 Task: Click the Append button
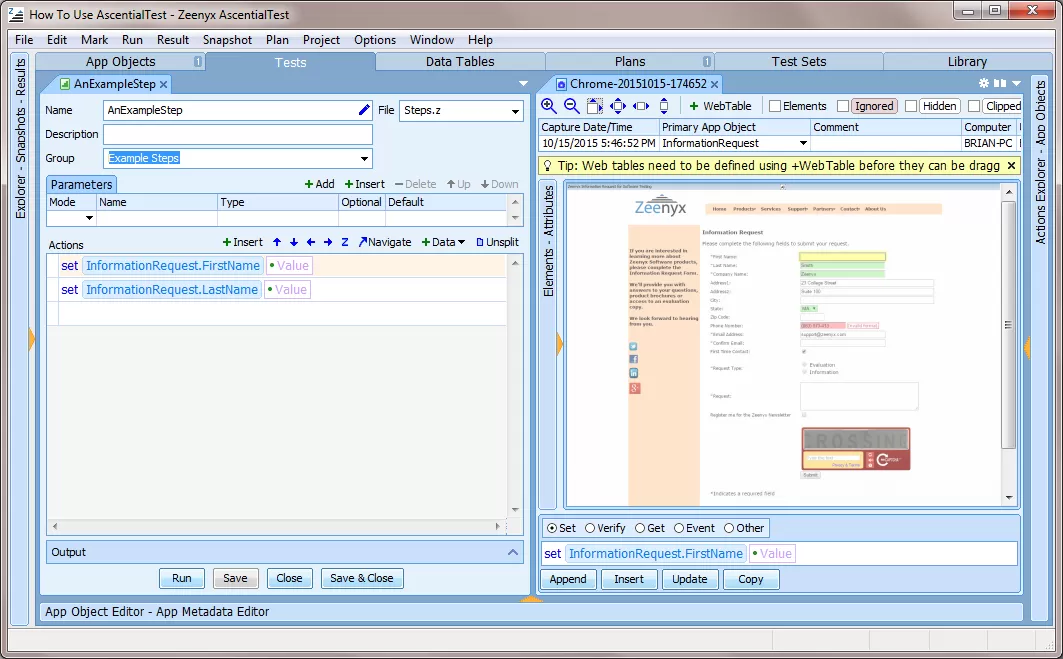568,579
